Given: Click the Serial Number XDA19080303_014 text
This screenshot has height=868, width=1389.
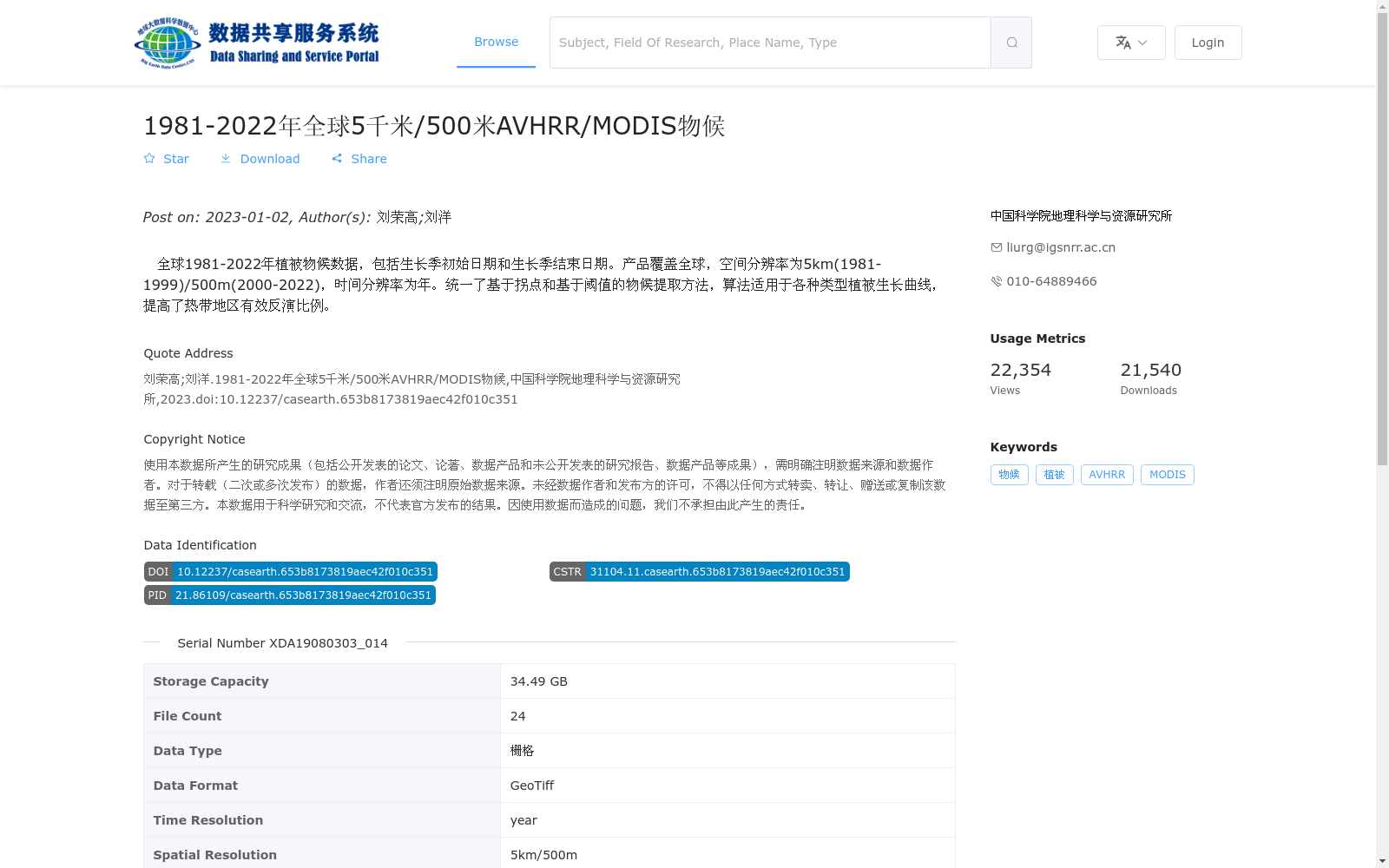Looking at the screenshot, I should coord(283,643).
